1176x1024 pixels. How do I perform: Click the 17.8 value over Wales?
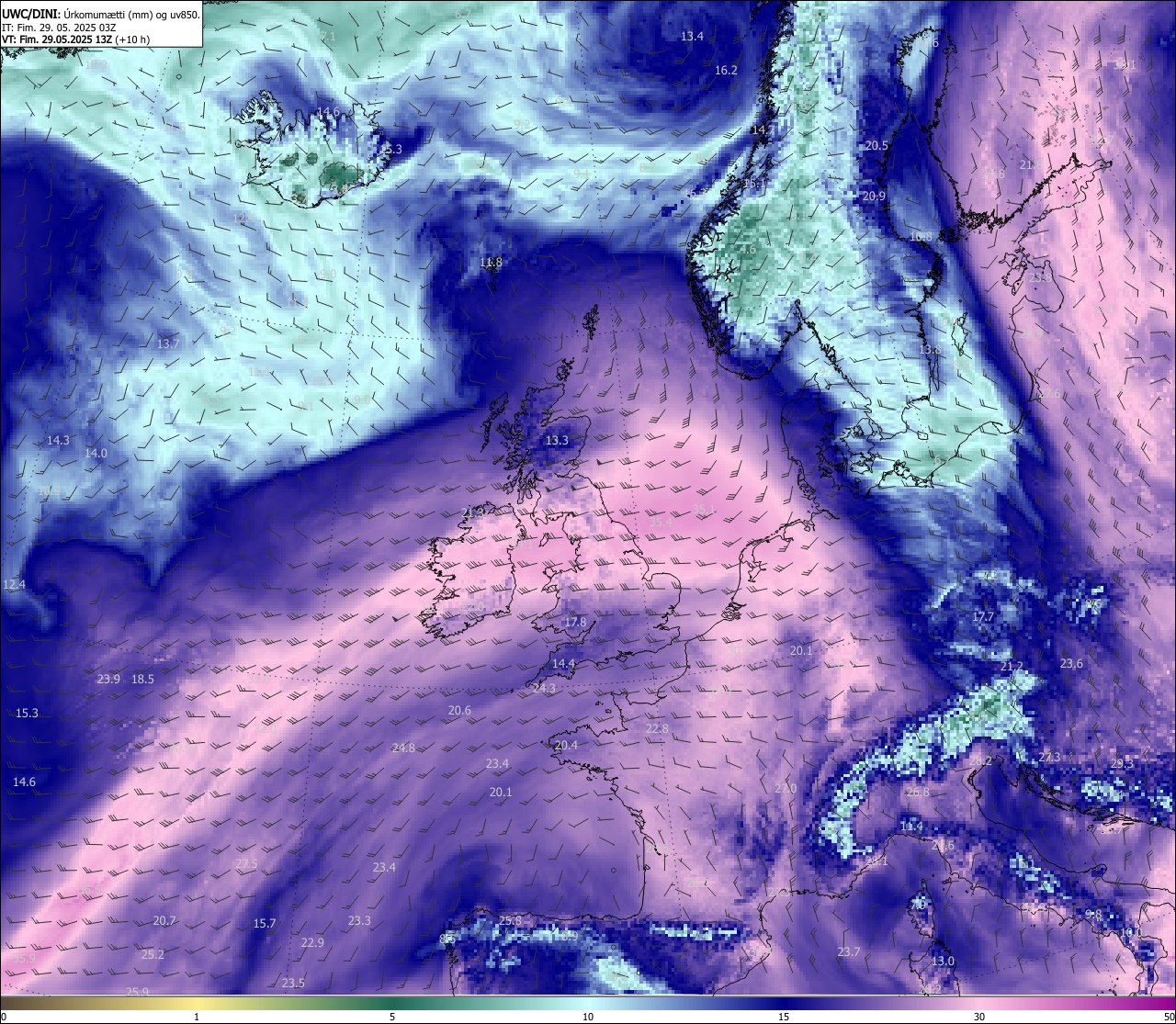pyautogui.click(x=575, y=622)
